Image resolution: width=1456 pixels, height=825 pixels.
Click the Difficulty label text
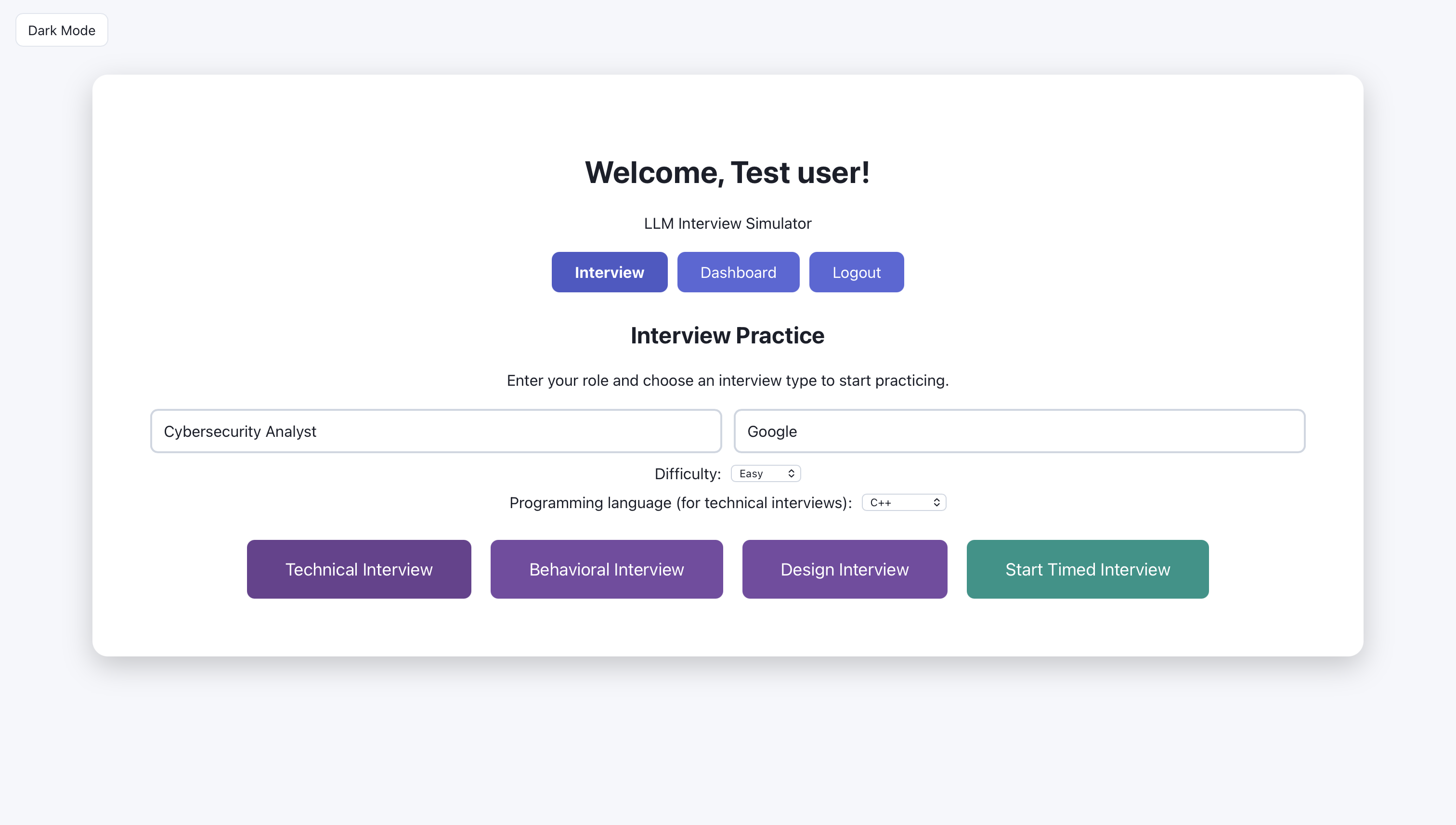pos(687,474)
